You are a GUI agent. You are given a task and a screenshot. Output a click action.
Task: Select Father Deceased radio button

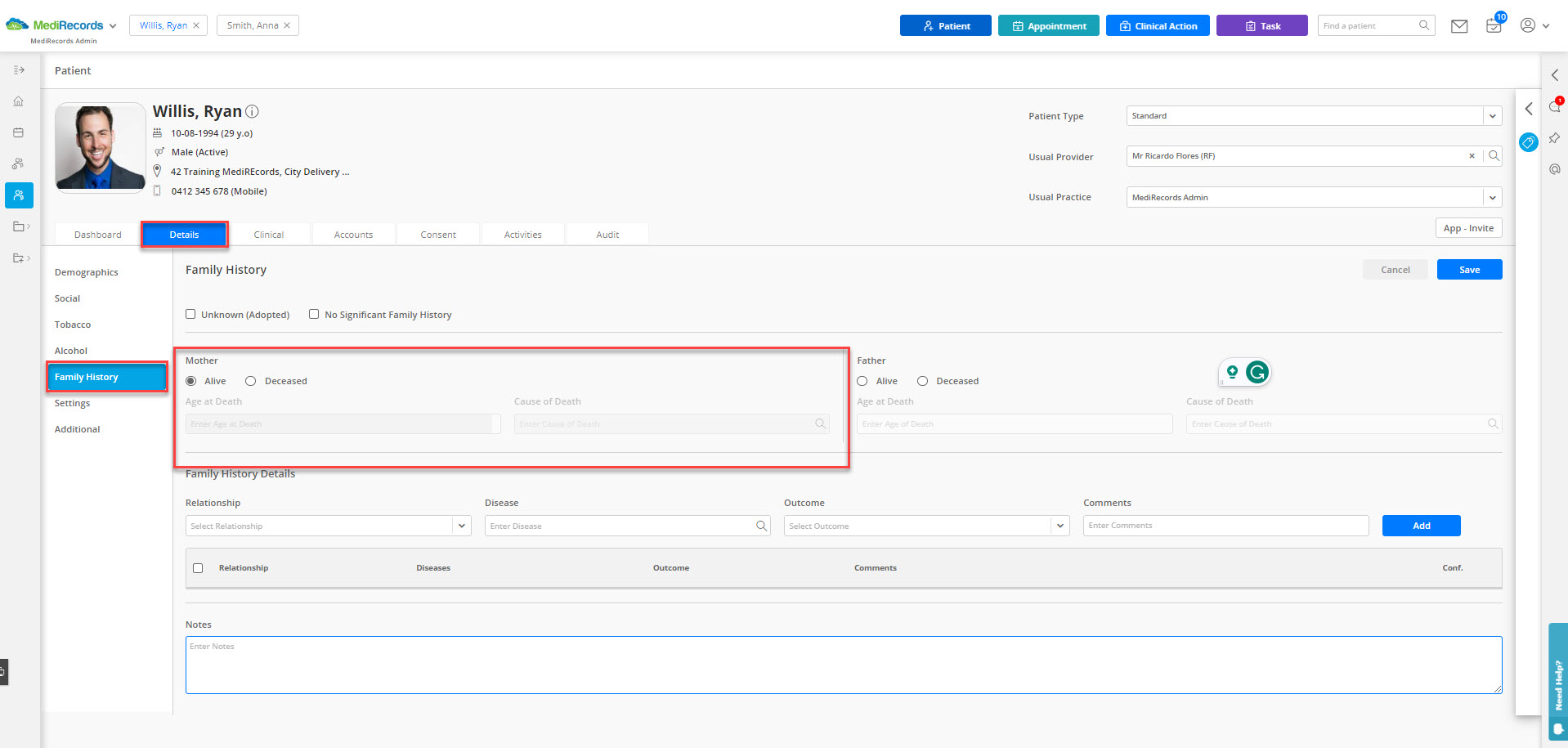point(923,381)
